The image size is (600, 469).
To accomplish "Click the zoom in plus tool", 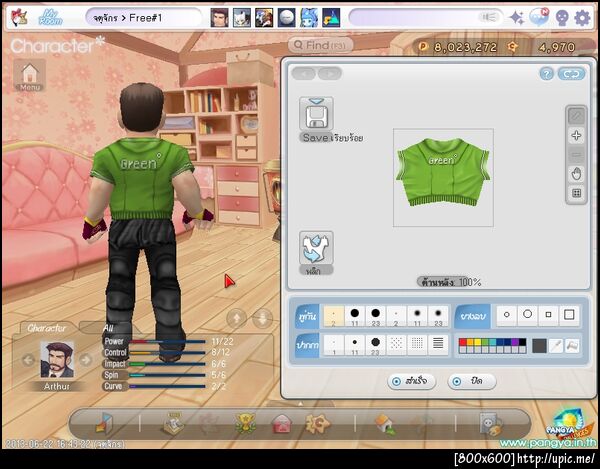I will pos(576,135).
